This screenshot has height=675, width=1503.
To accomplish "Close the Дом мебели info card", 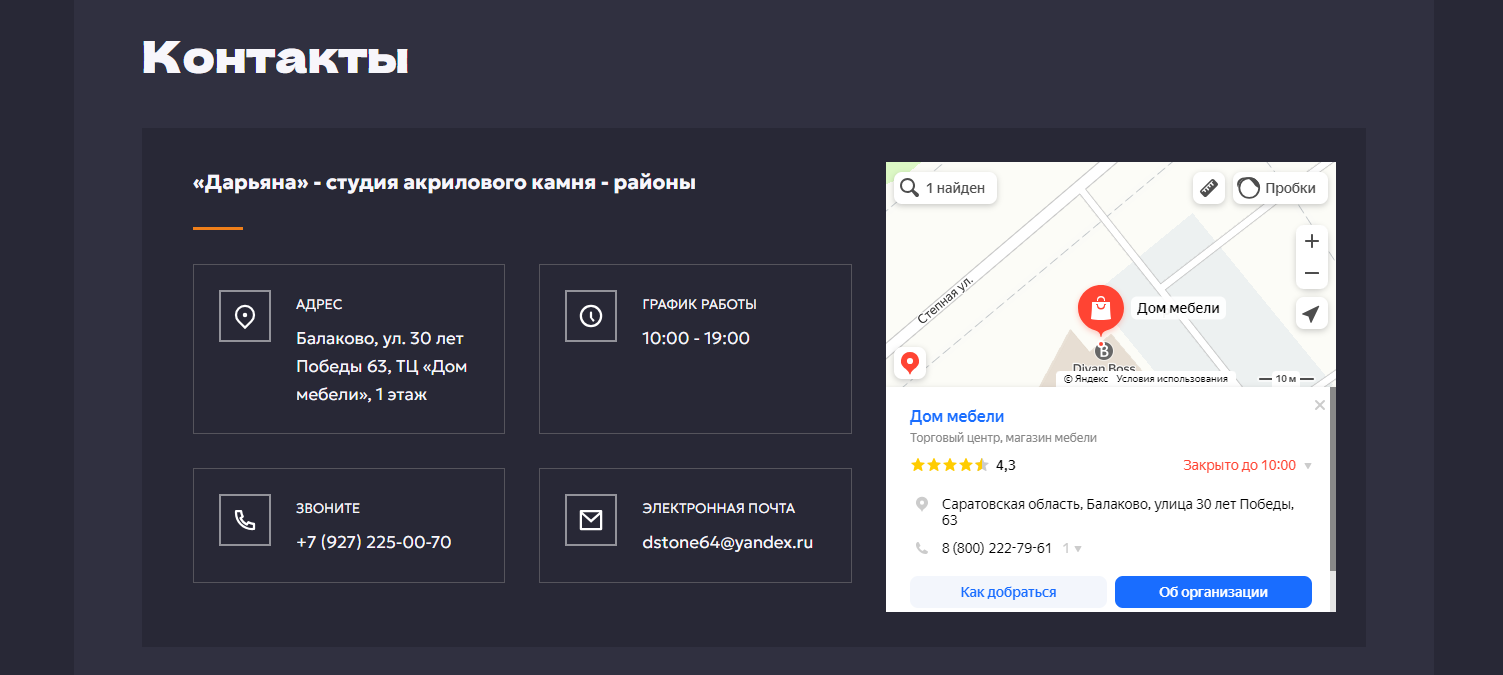I will tap(1319, 405).
